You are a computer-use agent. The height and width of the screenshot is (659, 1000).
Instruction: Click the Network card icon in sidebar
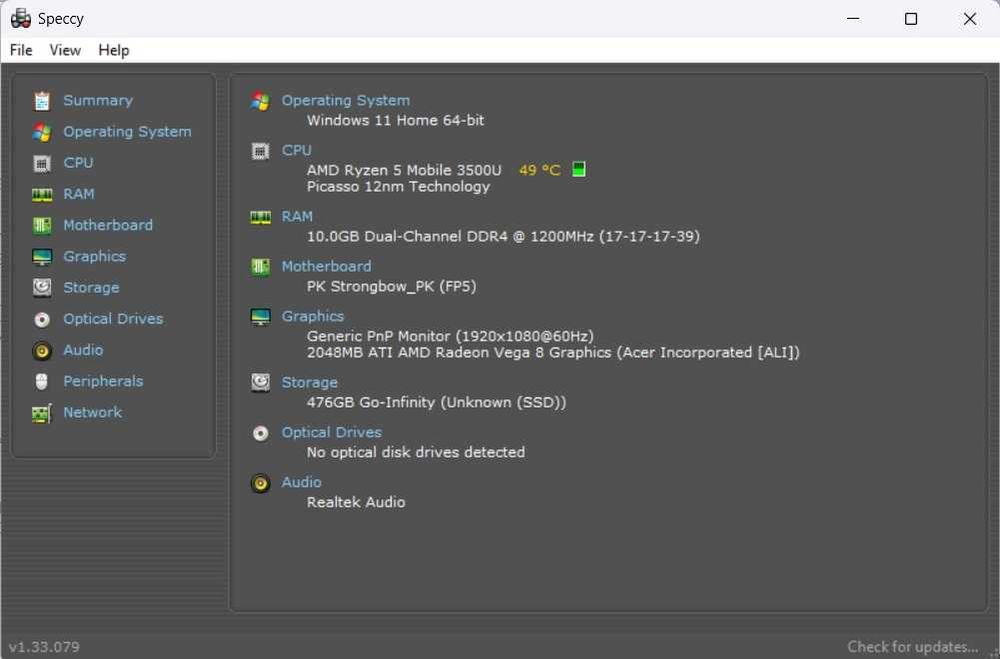pyautogui.click(x=42, y=413)
